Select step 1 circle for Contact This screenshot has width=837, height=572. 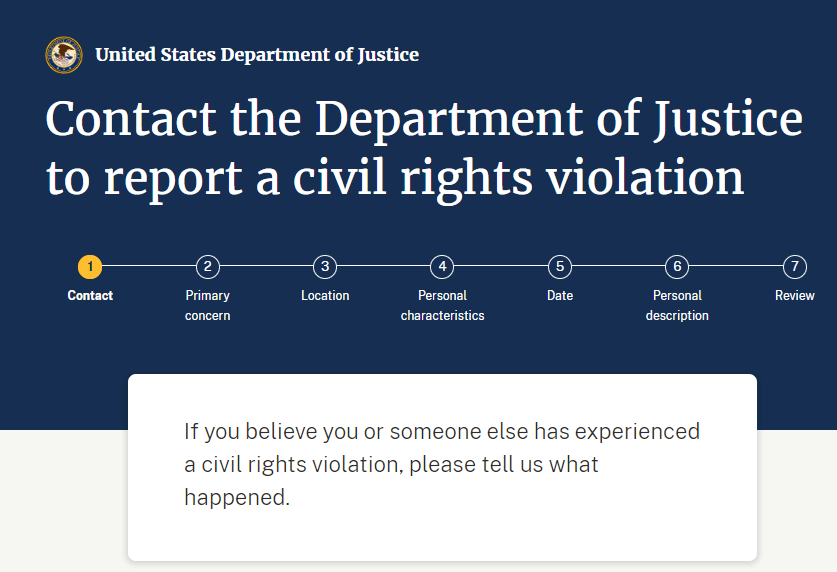(90, 266)
